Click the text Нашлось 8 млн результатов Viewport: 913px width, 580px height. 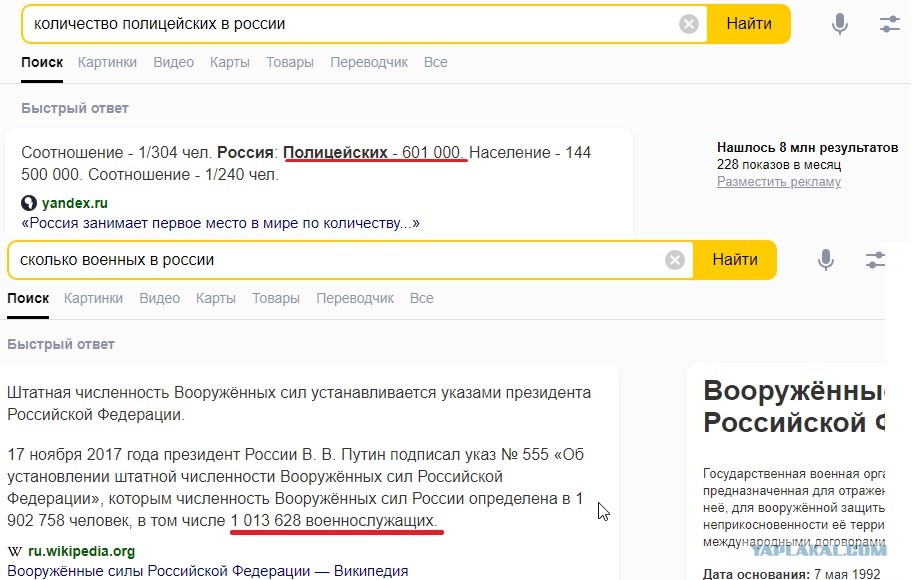807,148
